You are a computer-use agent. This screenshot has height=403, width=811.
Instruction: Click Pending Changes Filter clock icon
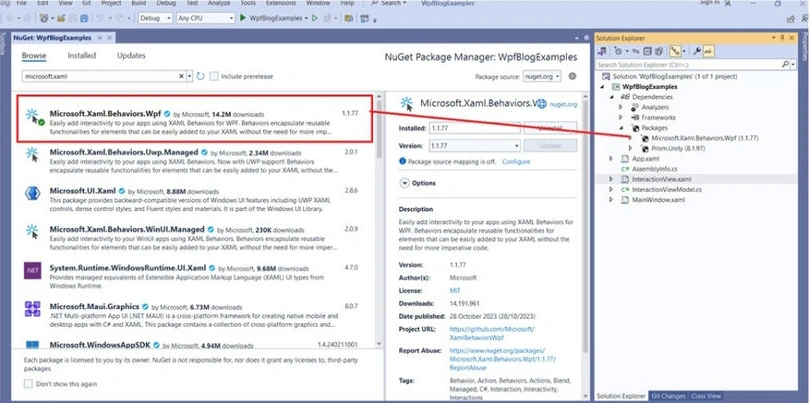pyautogui.click(x=618, y=51)
